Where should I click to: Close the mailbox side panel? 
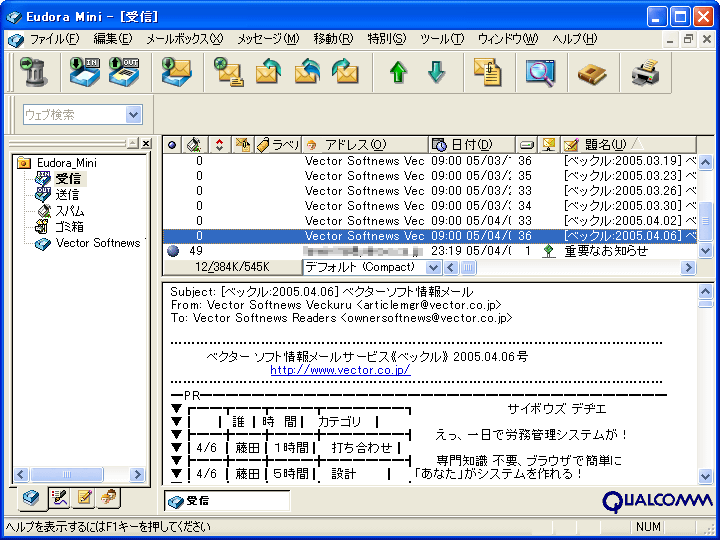(x=146, y=144)
